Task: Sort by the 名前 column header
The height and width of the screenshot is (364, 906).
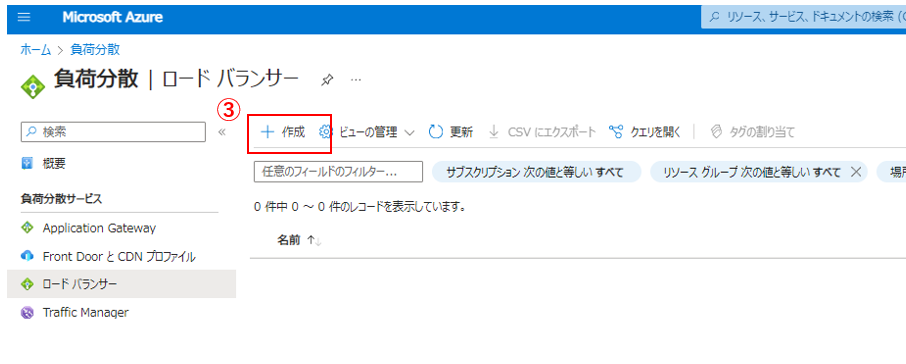Action: click(288, 240)
